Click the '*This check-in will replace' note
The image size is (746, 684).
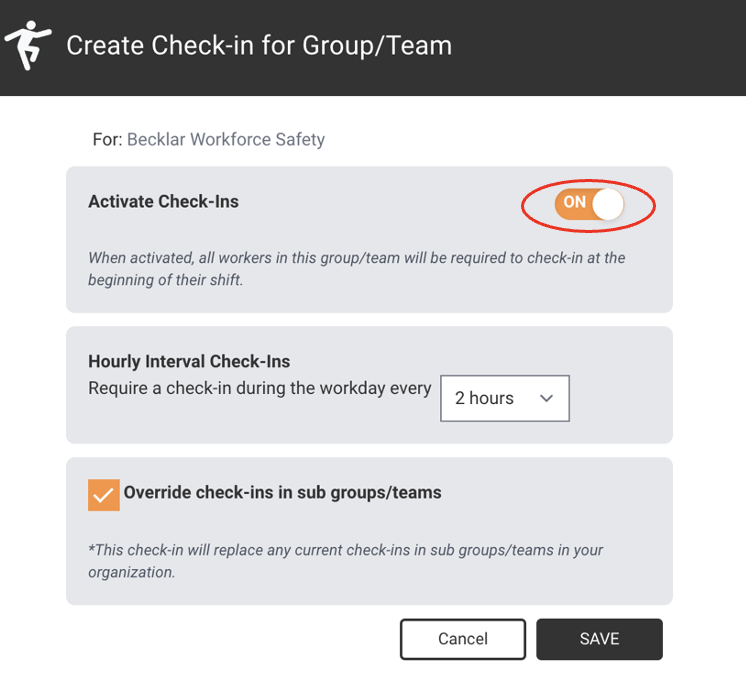tap(345, 561)
